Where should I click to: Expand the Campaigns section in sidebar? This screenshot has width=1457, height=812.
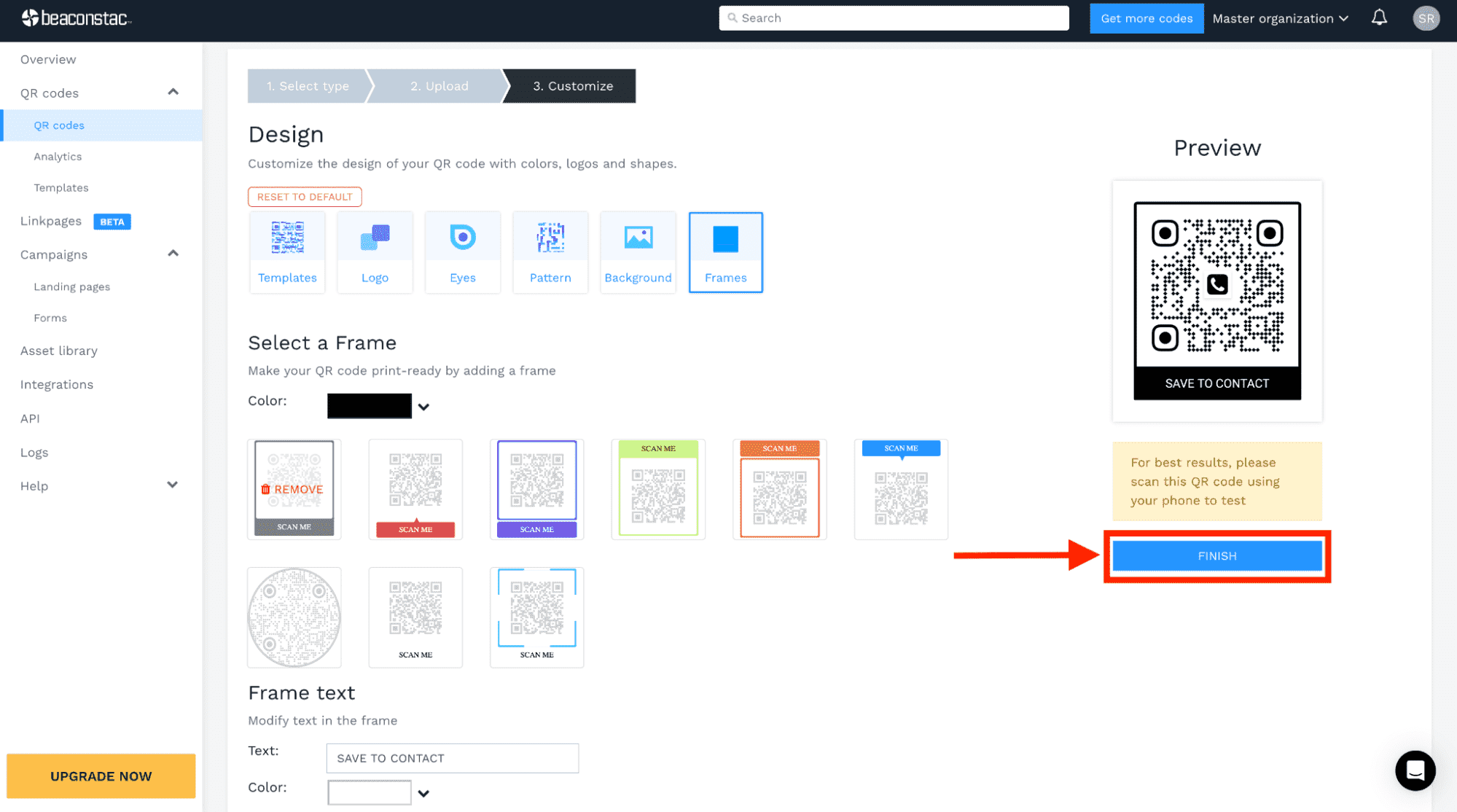point(173,253)
